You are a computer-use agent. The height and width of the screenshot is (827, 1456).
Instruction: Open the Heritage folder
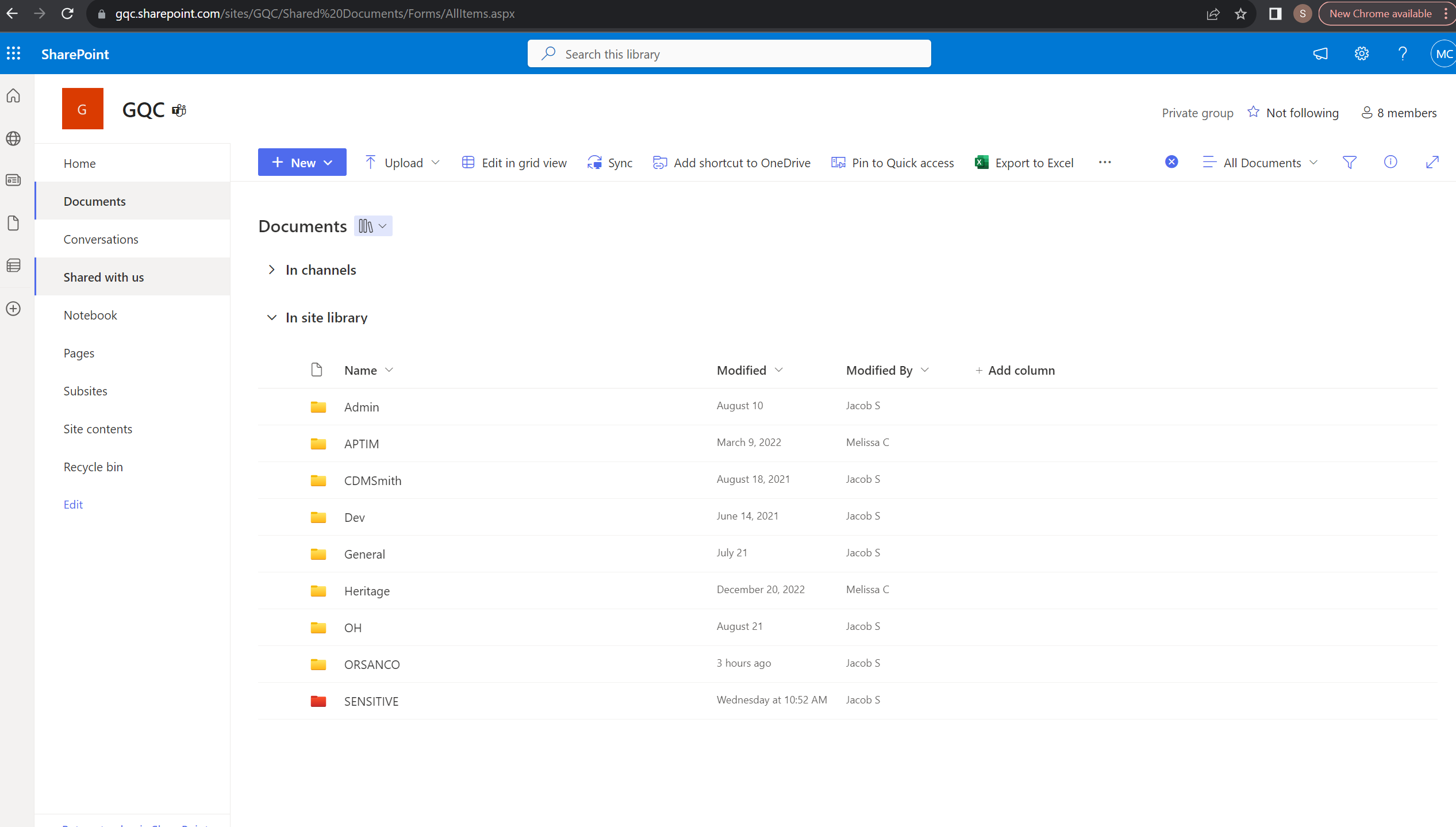367,591
